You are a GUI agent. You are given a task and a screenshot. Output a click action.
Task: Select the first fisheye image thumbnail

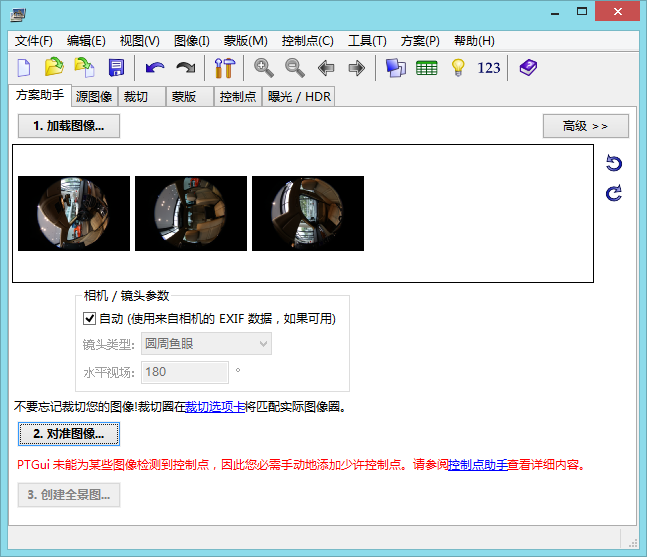pos(74,213)
